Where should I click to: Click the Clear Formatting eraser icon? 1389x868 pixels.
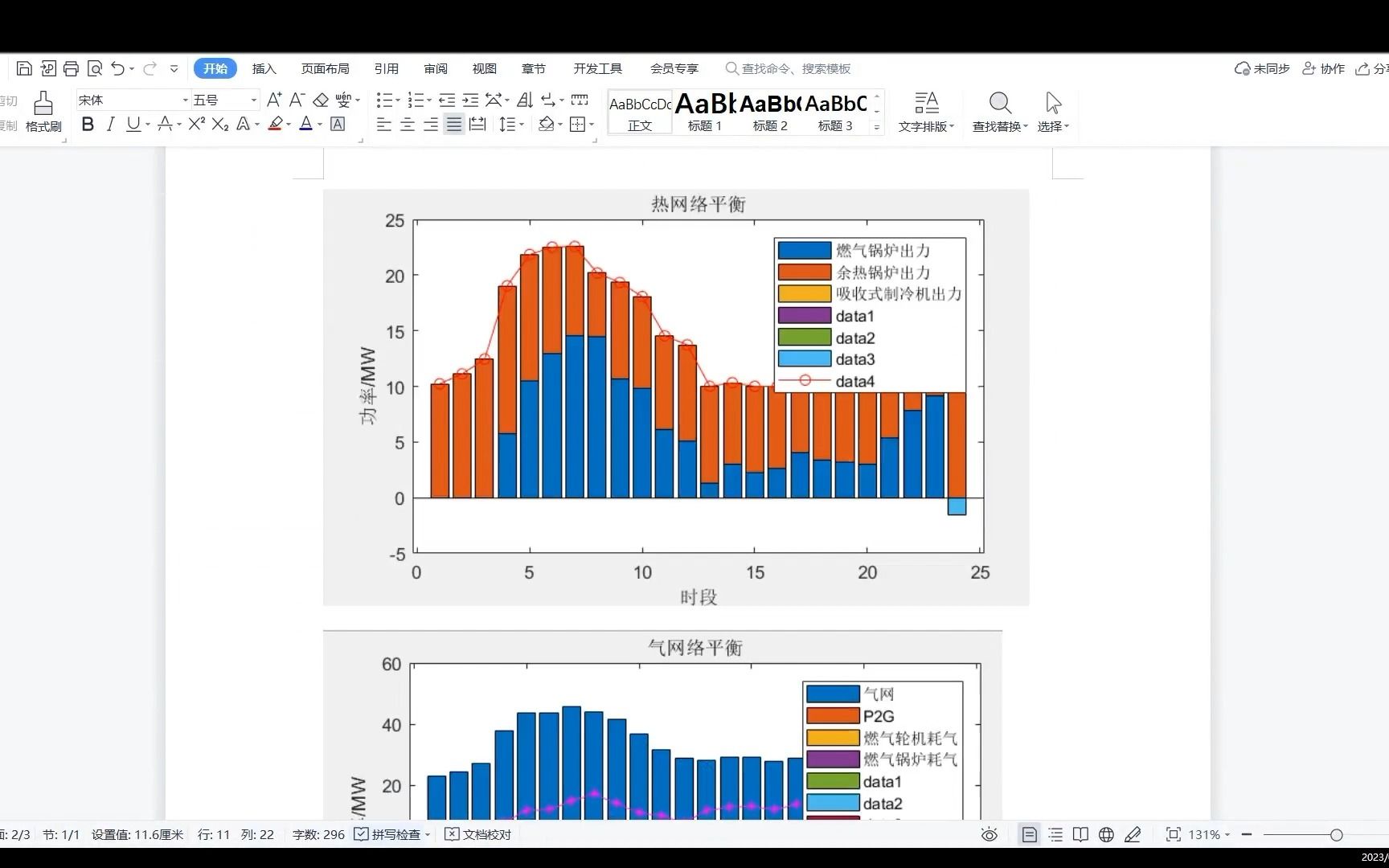(321, 100)
